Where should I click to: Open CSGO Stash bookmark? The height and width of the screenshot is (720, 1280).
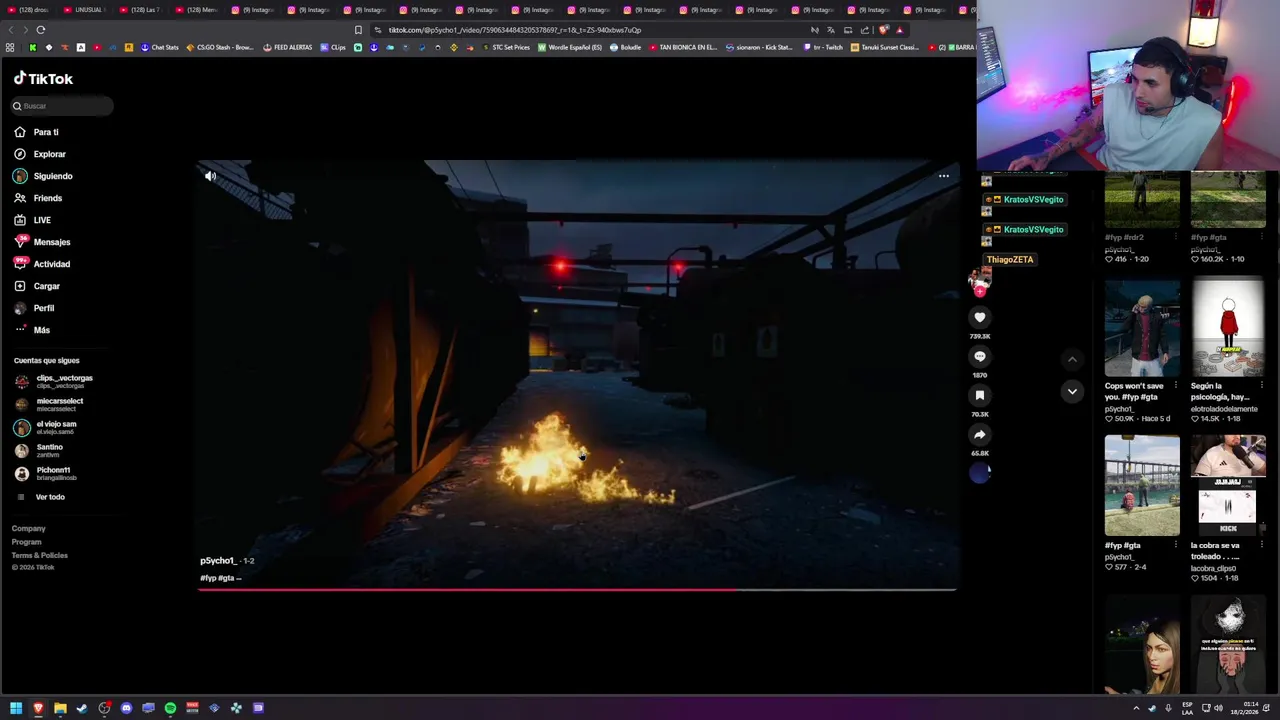(x=220, y=47)
